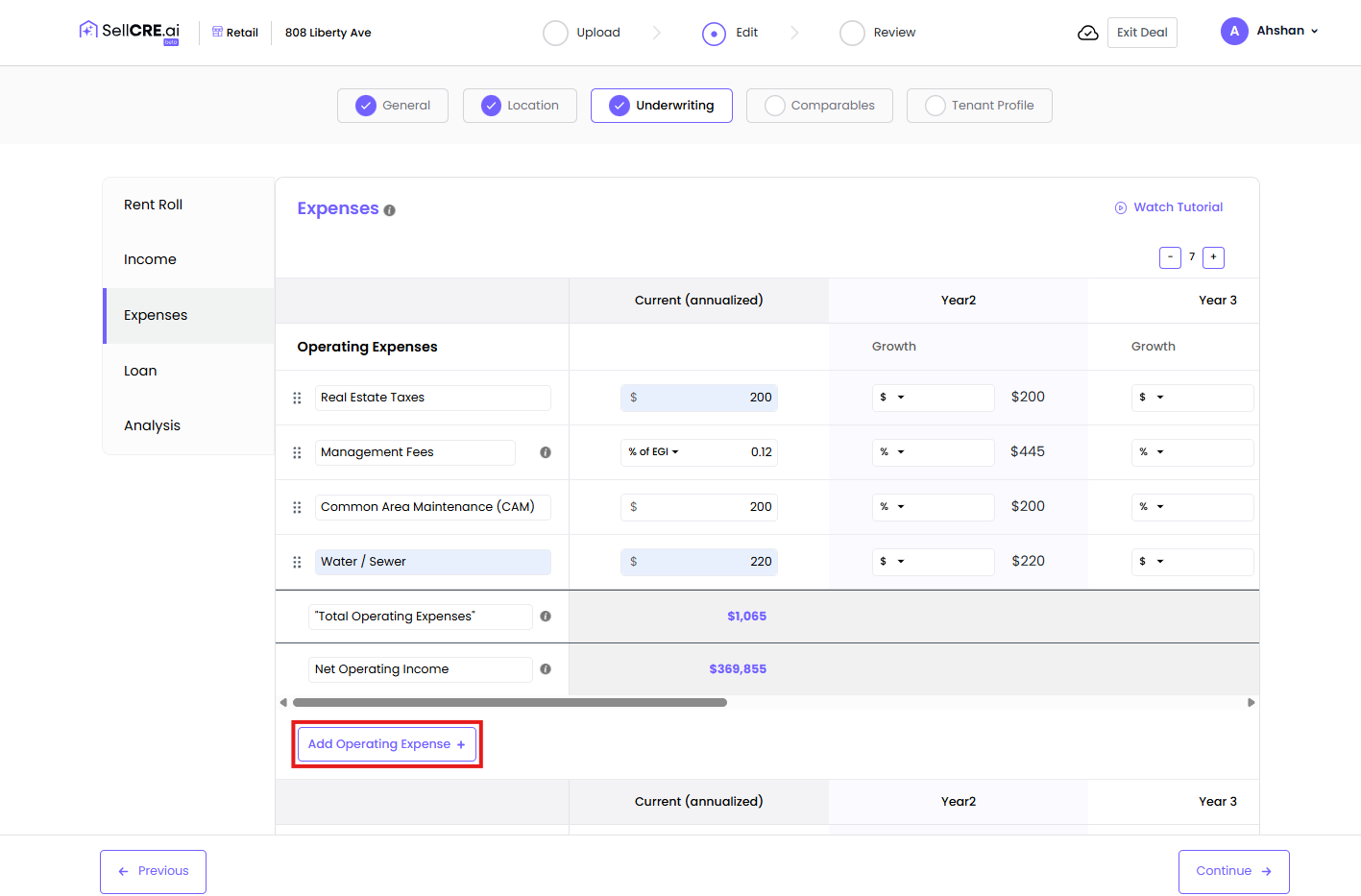Click the Comparables empty circle

pos(775,106)
